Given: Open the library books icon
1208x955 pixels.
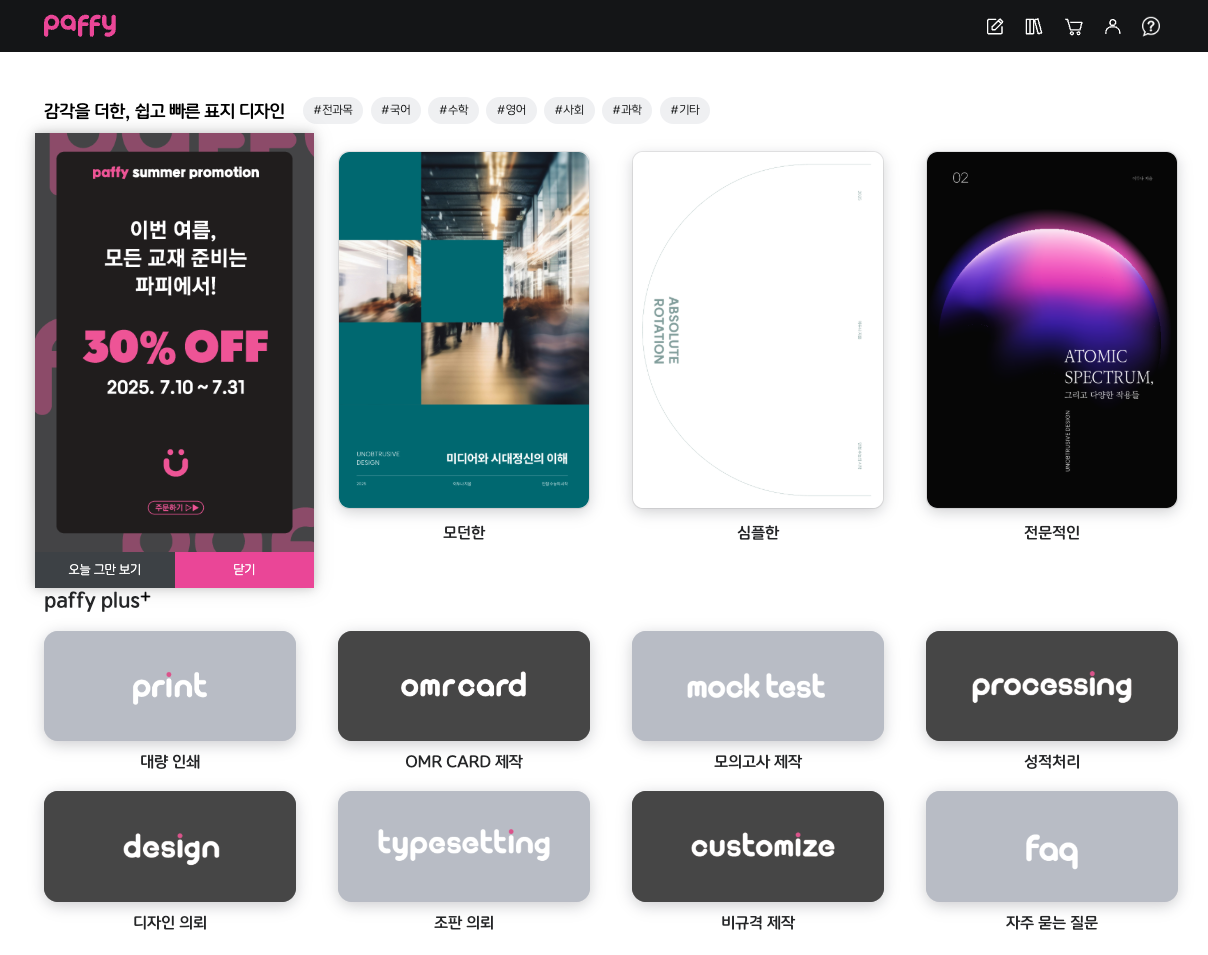Looking at the screenshot, I should [1034, 26].
